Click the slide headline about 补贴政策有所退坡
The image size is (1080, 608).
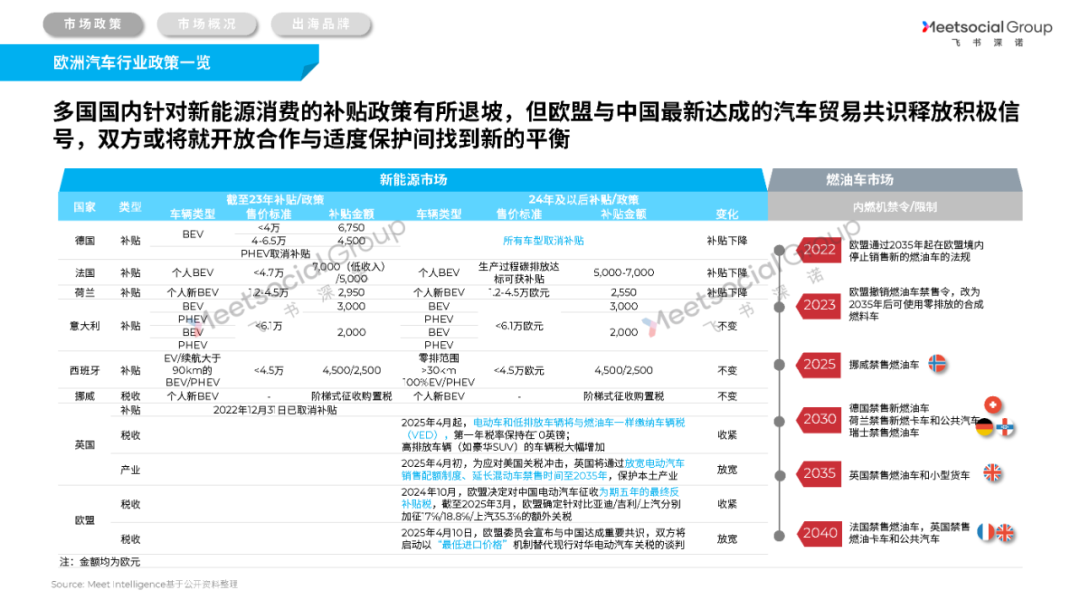pyautogui.click(x=536, y=125)
